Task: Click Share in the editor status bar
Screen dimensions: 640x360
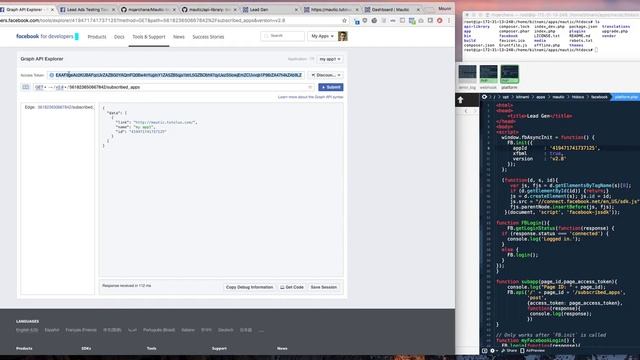Action: 509,351
